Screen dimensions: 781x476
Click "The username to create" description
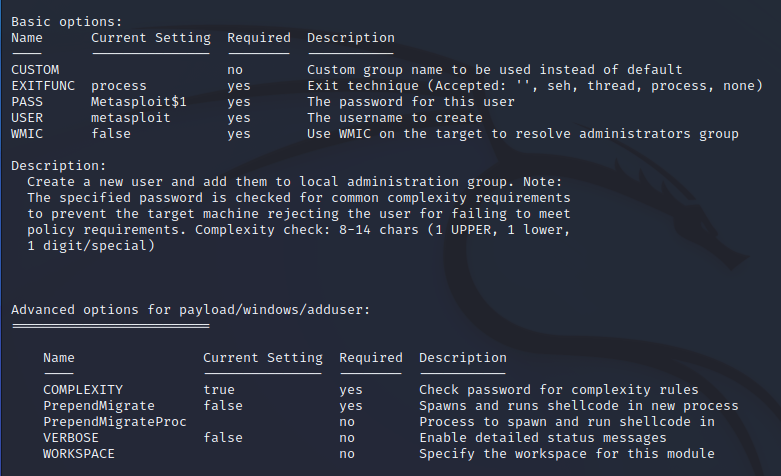pos(395,118)
